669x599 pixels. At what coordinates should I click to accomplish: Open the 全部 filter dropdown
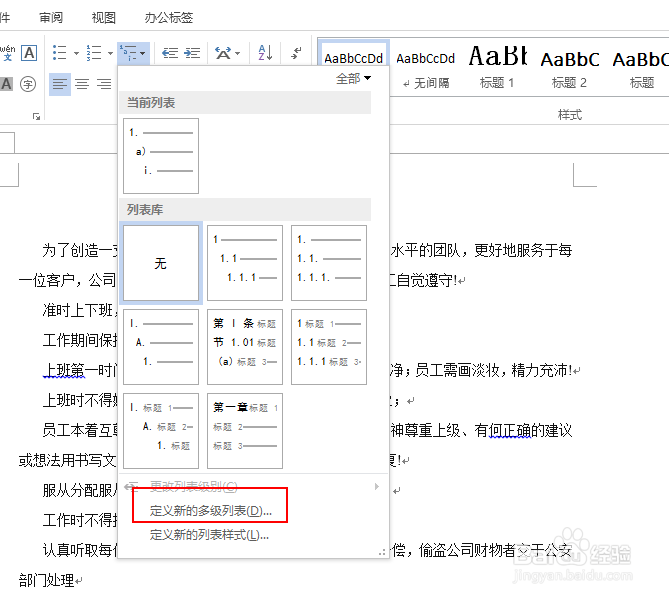coord(353,79)
